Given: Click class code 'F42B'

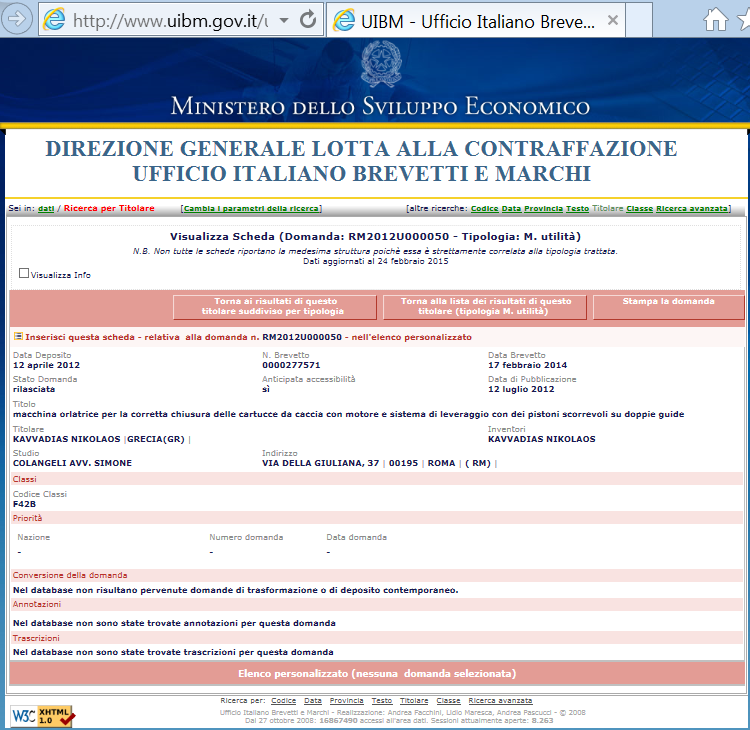Looking at the screenshot, I should [x=24, y=504].
